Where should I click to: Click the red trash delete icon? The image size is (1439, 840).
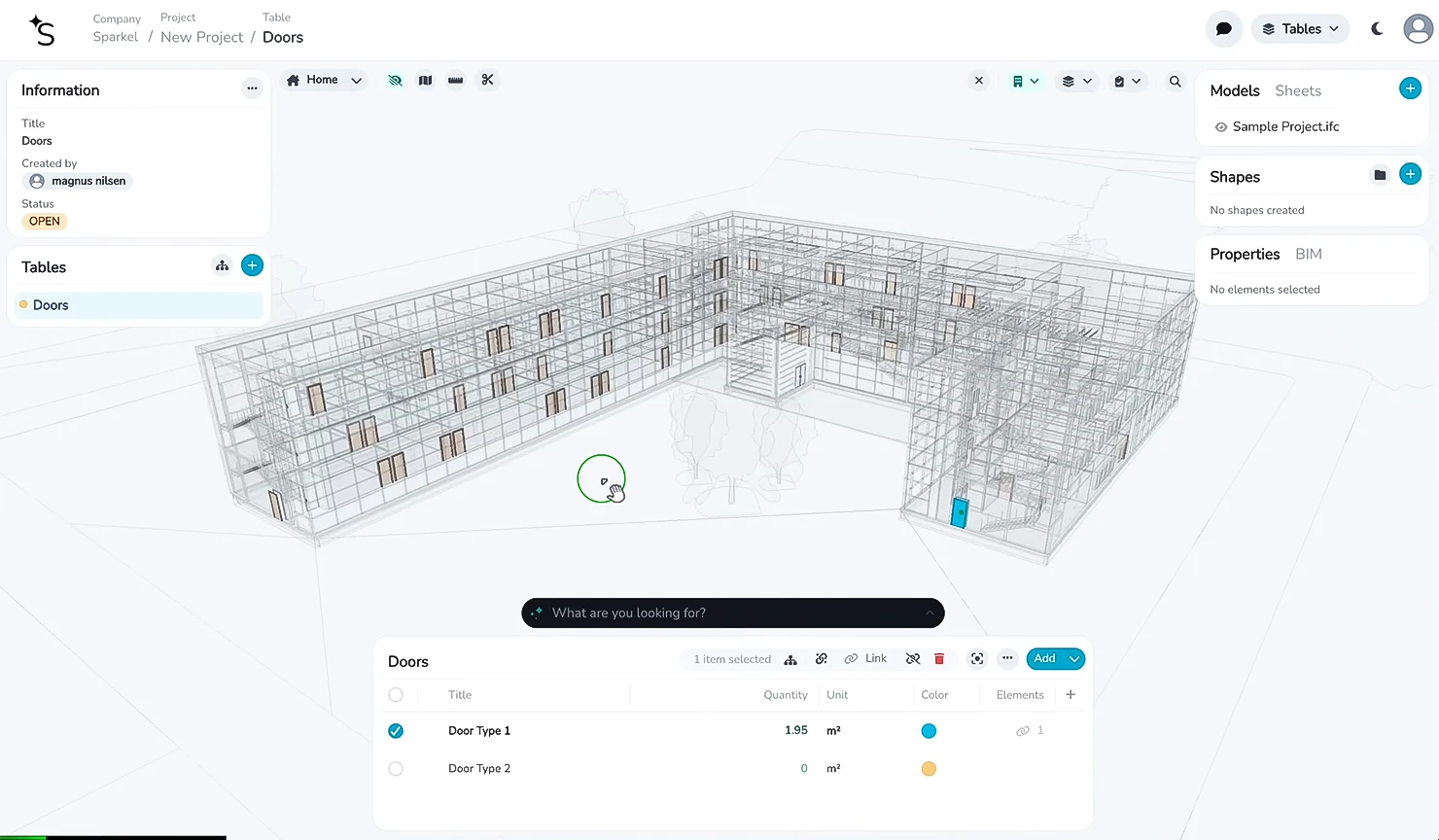click(939, 659)
